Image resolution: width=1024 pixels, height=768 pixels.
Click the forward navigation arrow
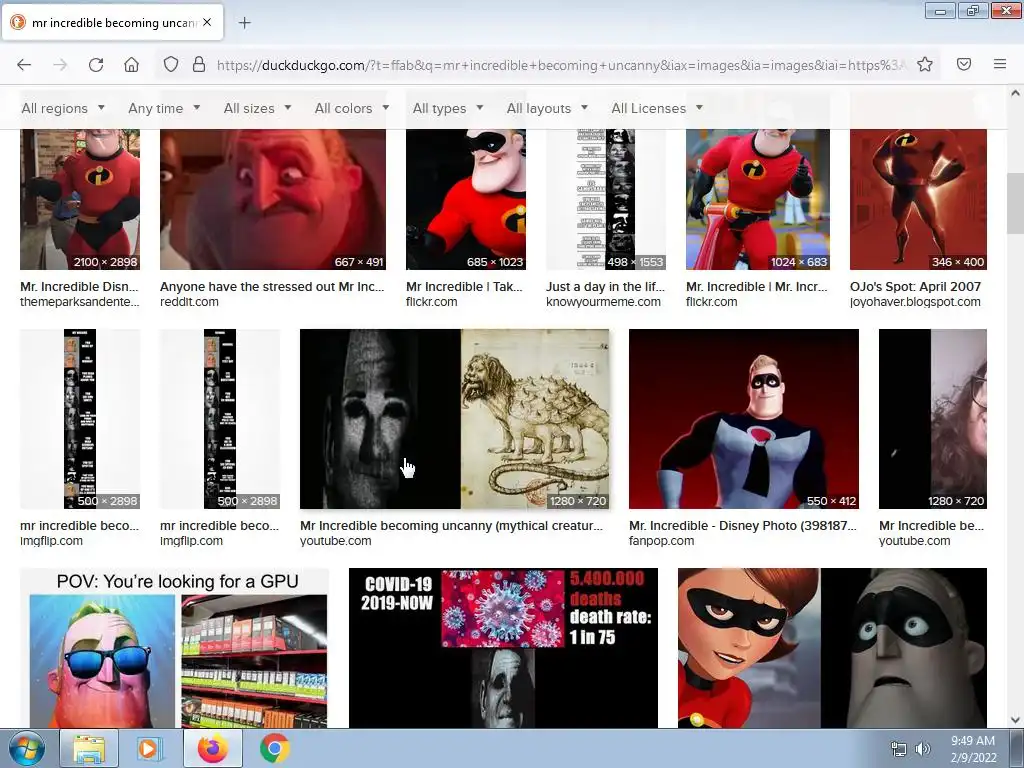click(x=60, y=65)
